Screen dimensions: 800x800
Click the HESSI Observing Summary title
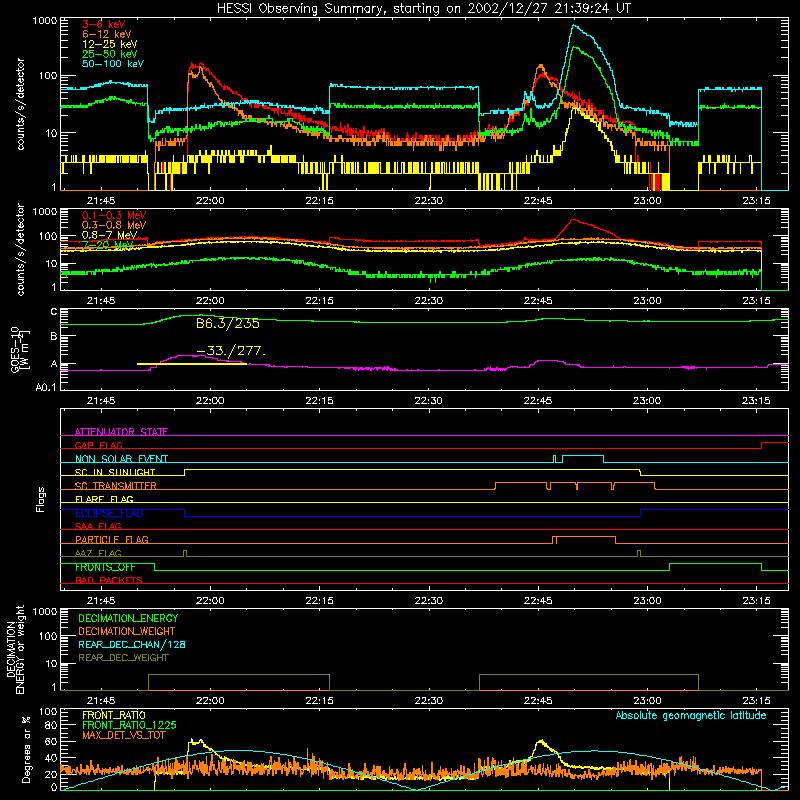[x=423, y=8]
